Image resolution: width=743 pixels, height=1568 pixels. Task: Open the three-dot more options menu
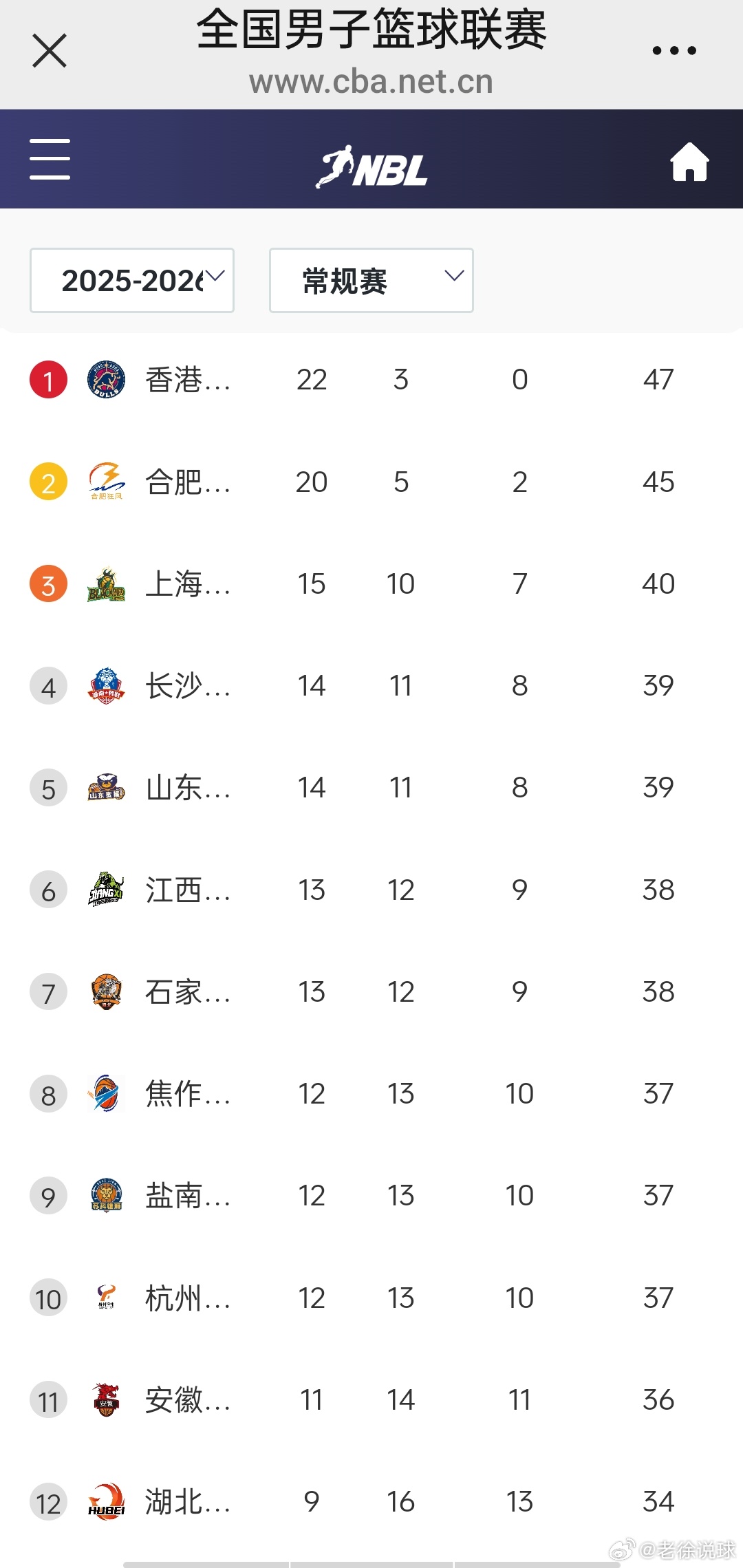tap(674, 51)
